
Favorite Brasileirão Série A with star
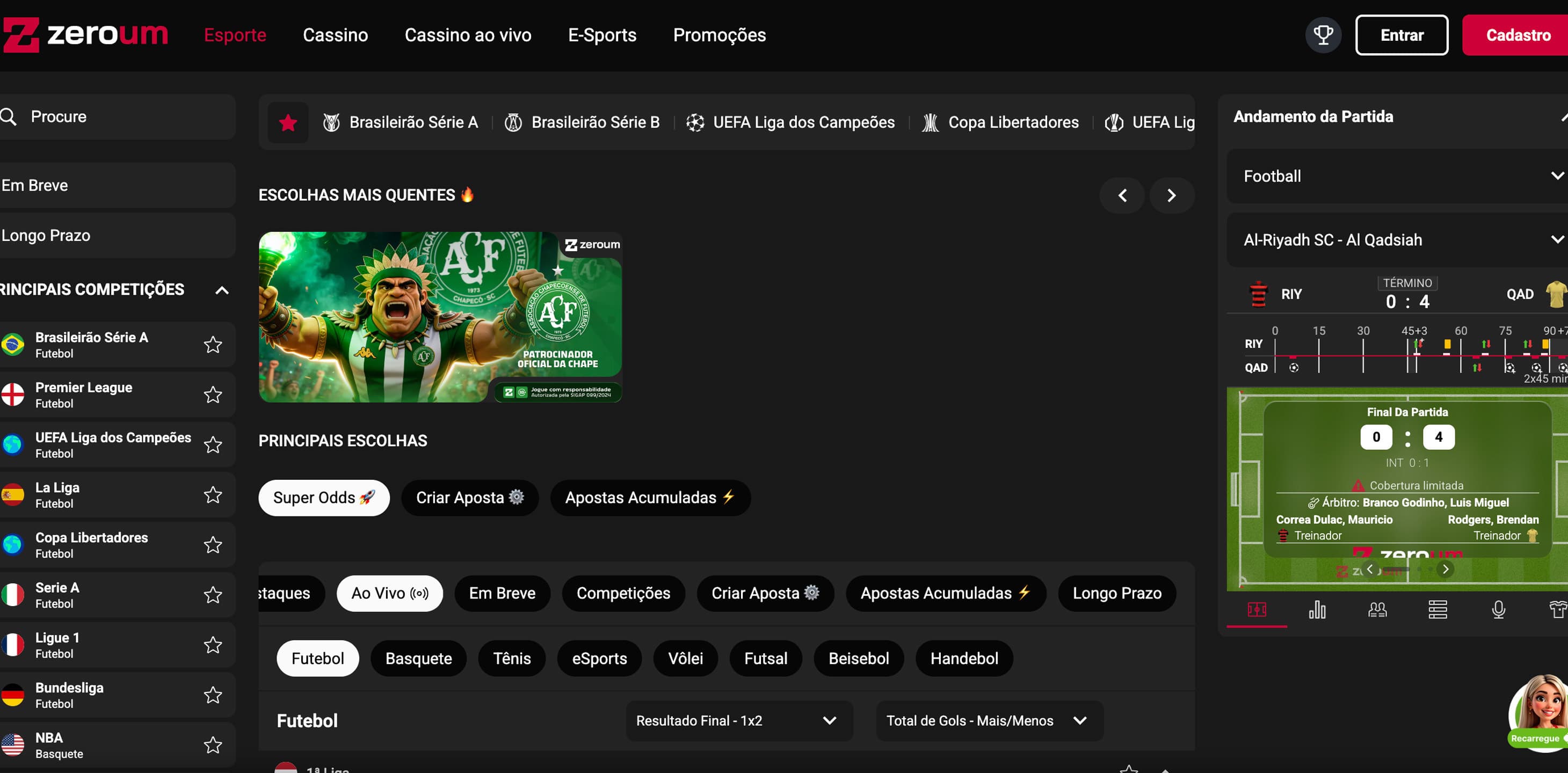[213, 345]
